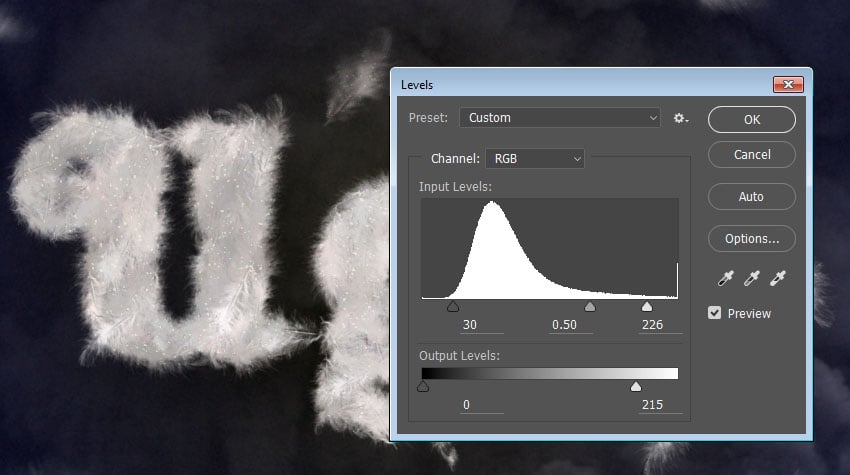Select the gray point eyedropper
Screen dimensions: 850x475
tap(751, 279)
